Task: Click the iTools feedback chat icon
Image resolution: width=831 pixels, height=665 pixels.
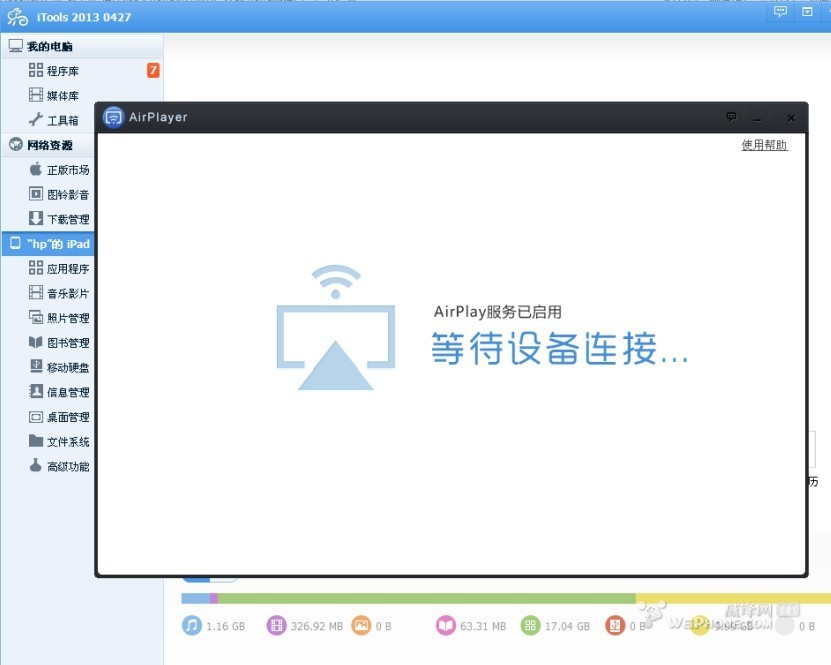Action: (780, 12)
